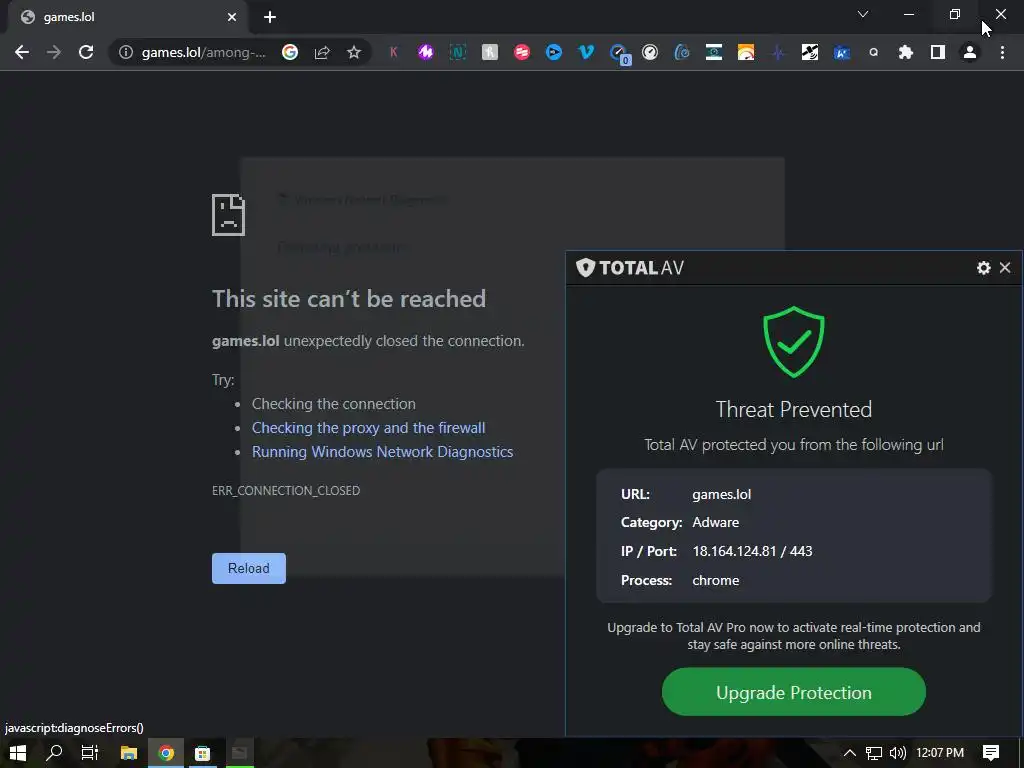Viewport: 1024px width, 768px height.
Task: Open the Chrome profile avatar
Action: pyautogui.click(x=970, y=52)
